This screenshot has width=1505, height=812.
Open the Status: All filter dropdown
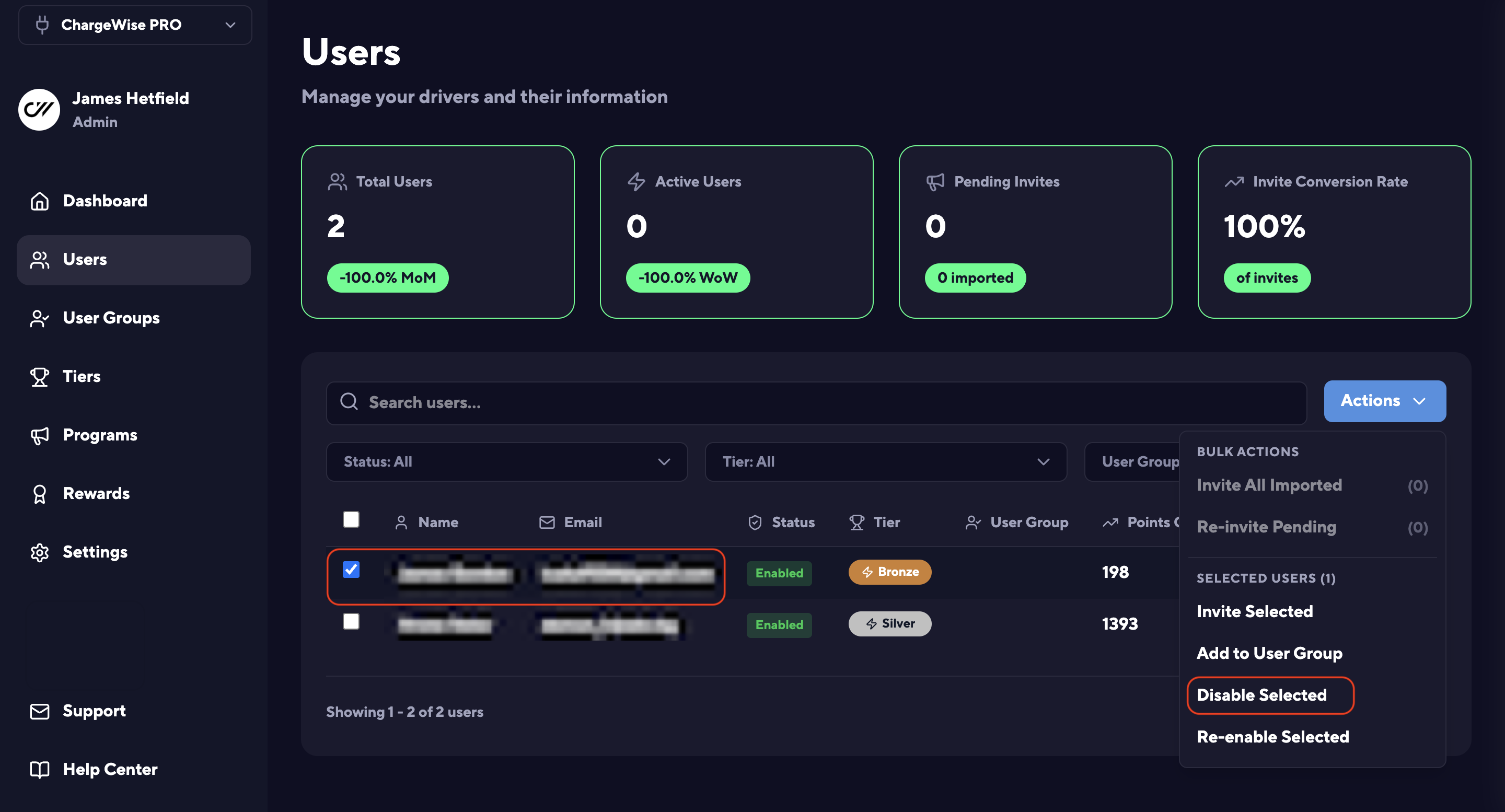click(506, 461)
